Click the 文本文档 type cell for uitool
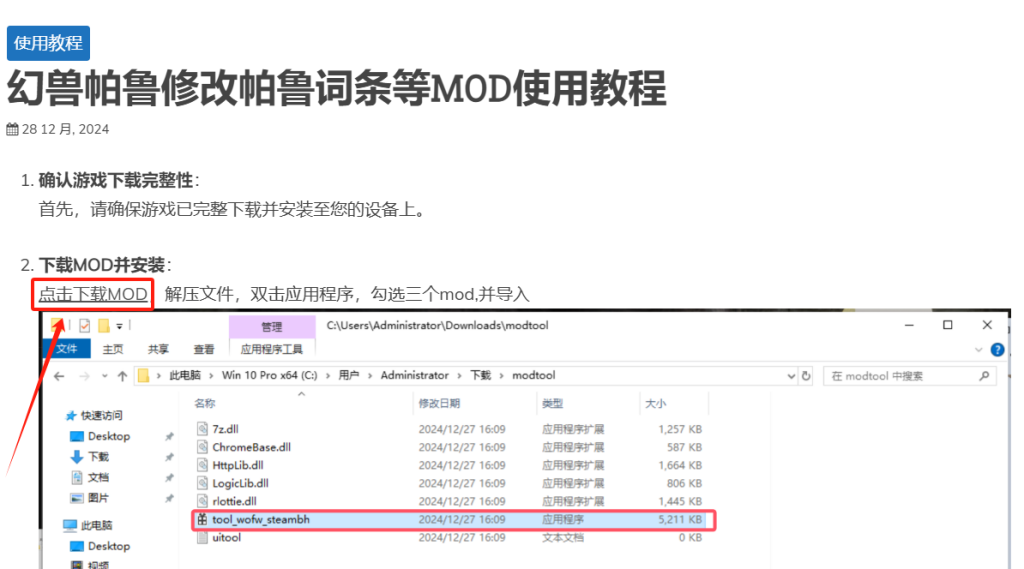Image resolution: width=1024 pixels, height=569 pixels. [x=563, y=538]
